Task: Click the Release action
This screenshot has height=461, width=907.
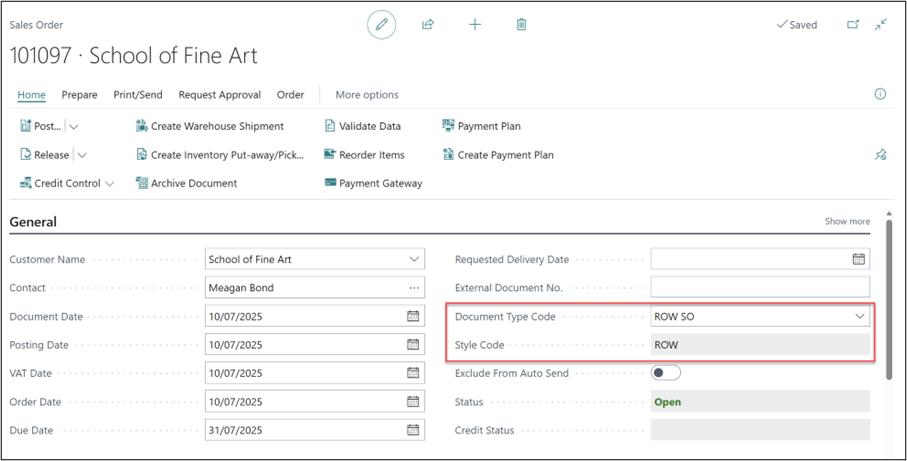Action: (45, 155)
